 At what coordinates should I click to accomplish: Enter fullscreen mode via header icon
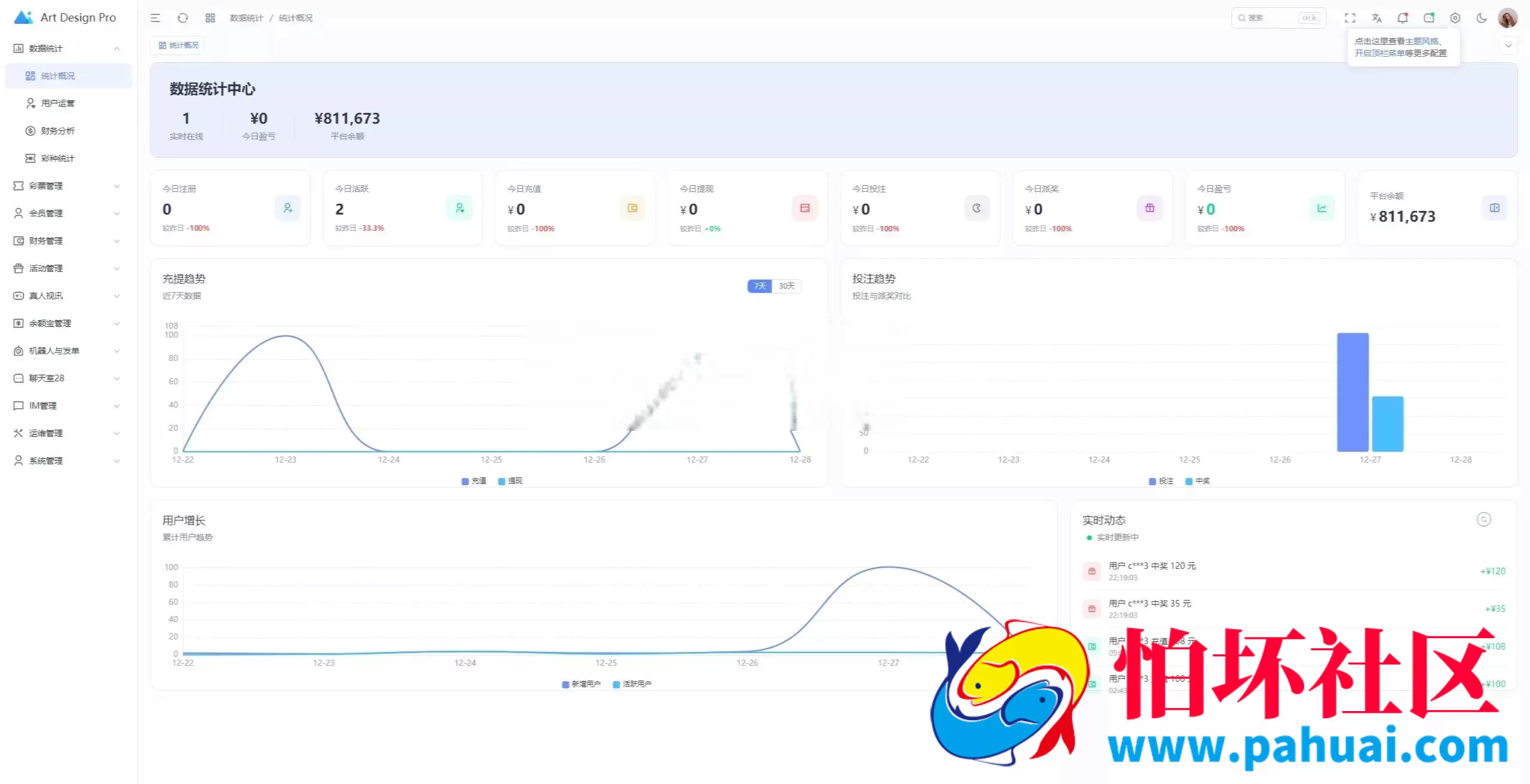click(1350, 18)
